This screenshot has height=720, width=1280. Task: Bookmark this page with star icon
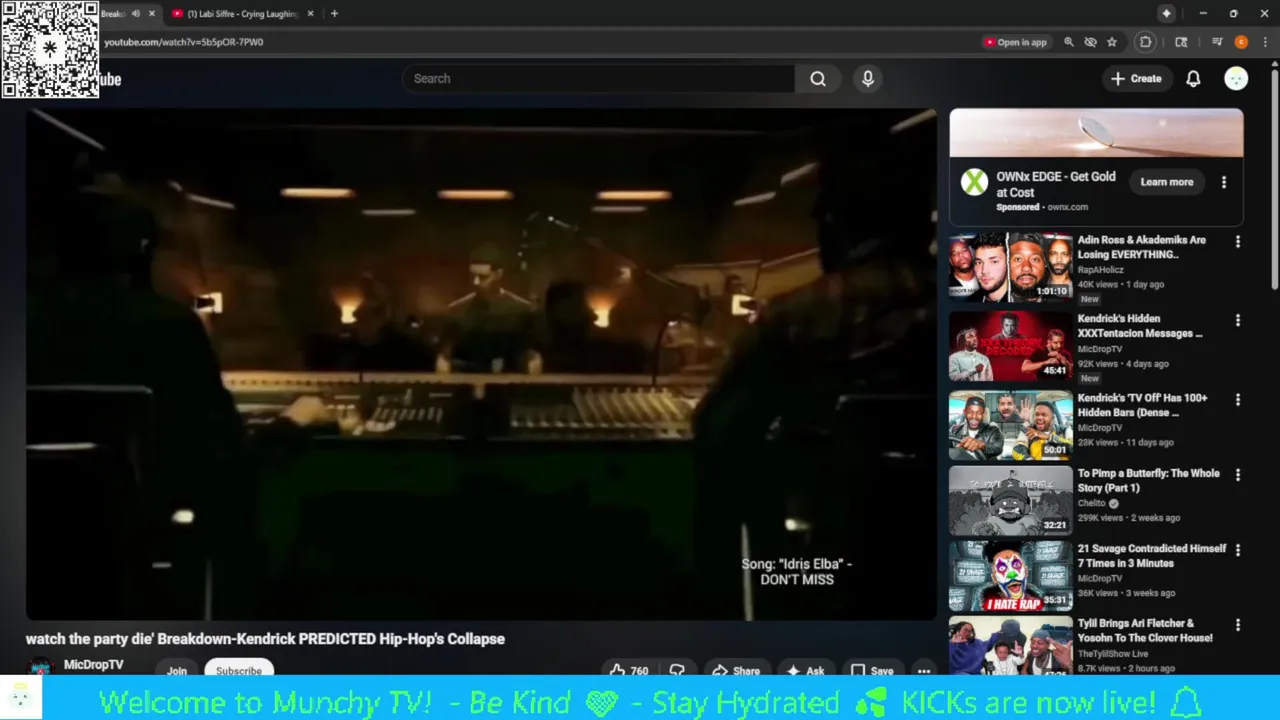click(x=1112, y=42)
